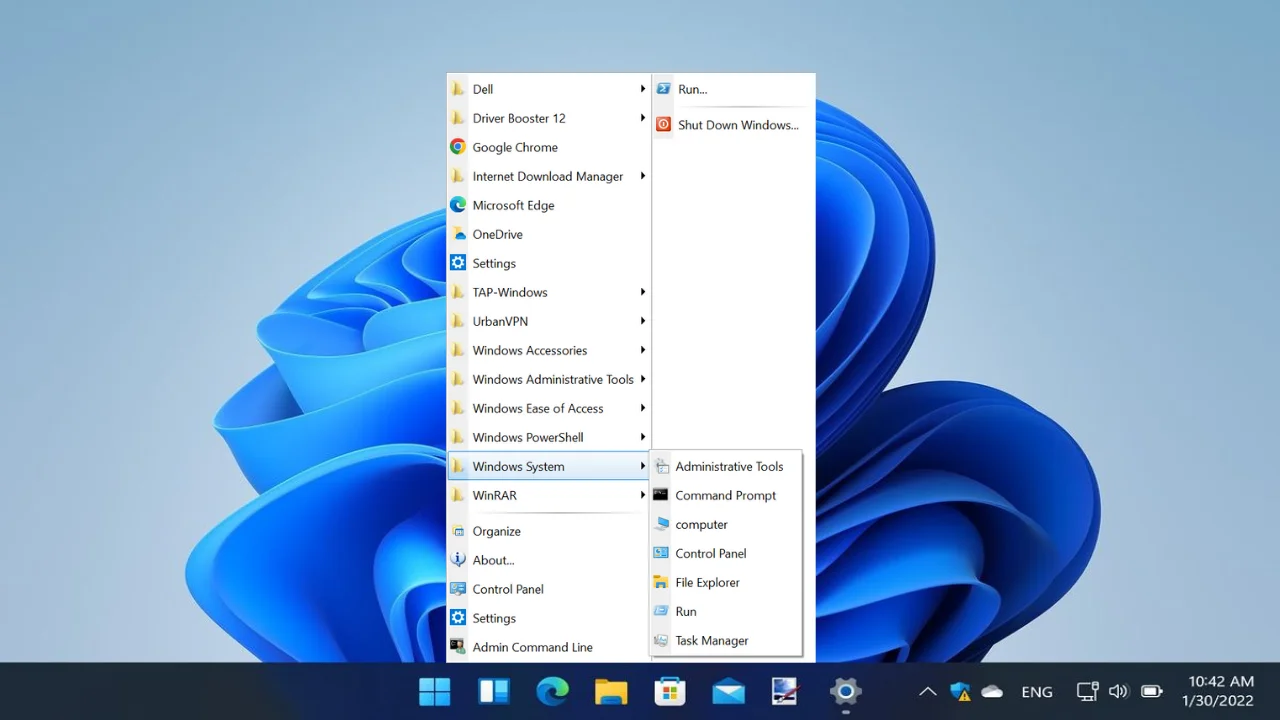Click the File Explorer icon in submenu
The height and width of the screenshot is (720, 1280).
660,582
